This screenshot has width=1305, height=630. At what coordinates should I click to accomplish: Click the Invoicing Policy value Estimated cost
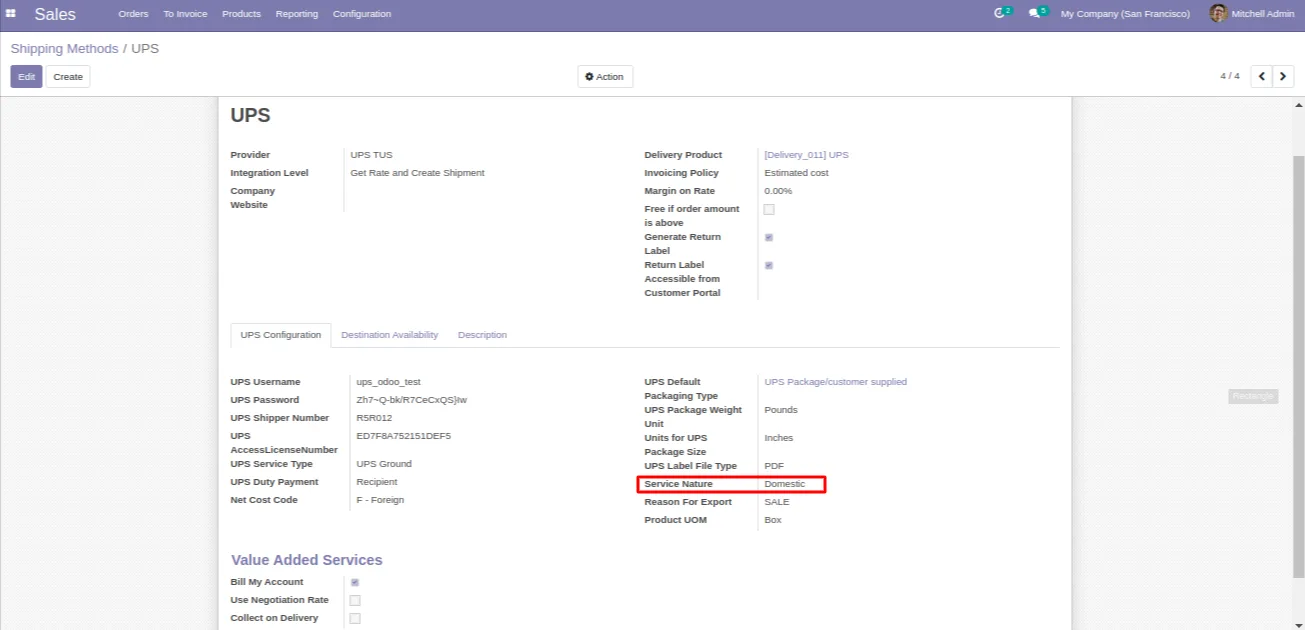pos(796,173)
